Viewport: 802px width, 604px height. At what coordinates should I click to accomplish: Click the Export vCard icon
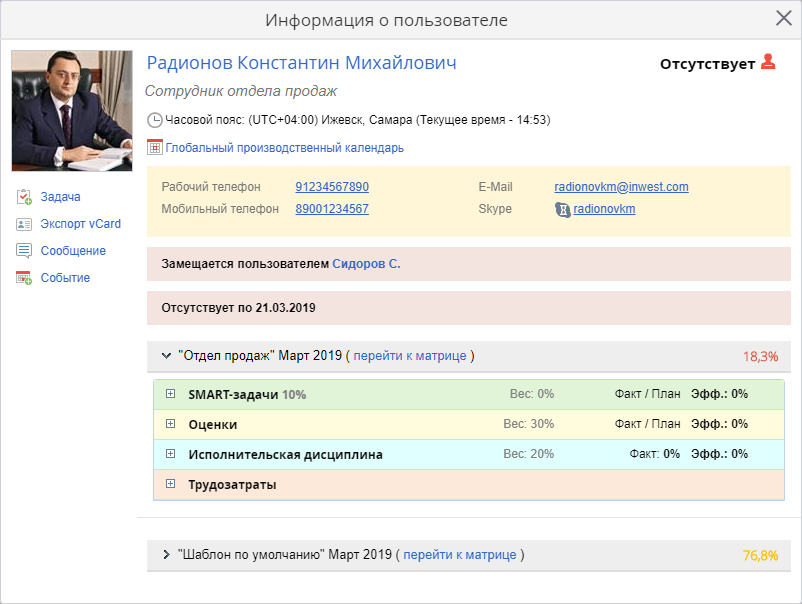[x=24, y=224]
